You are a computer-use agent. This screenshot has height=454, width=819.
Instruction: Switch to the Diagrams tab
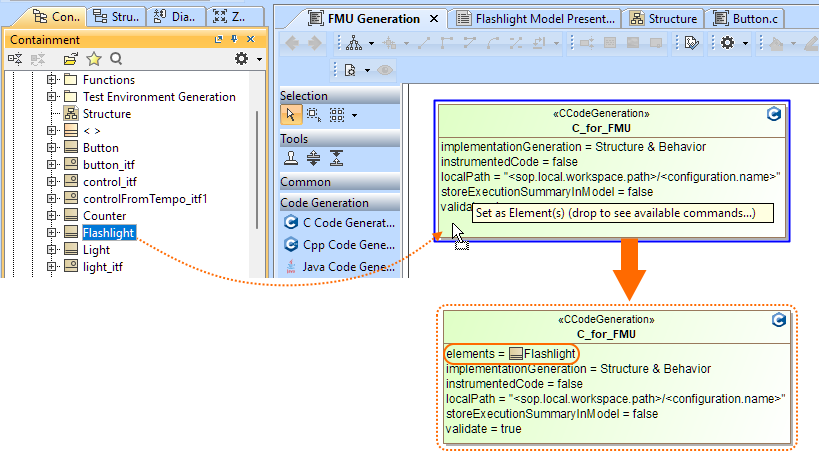pos(175,17)
